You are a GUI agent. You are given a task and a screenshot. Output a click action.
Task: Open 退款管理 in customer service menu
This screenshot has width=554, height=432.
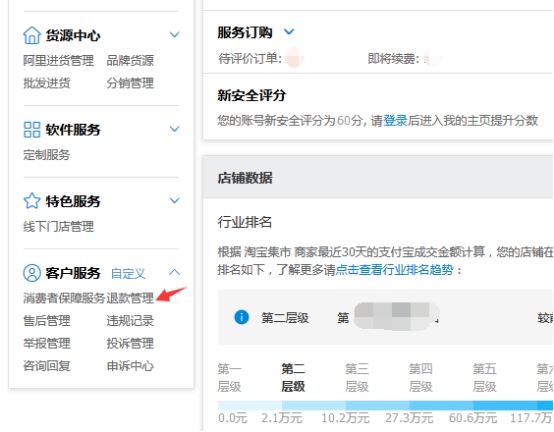point(130,298)
